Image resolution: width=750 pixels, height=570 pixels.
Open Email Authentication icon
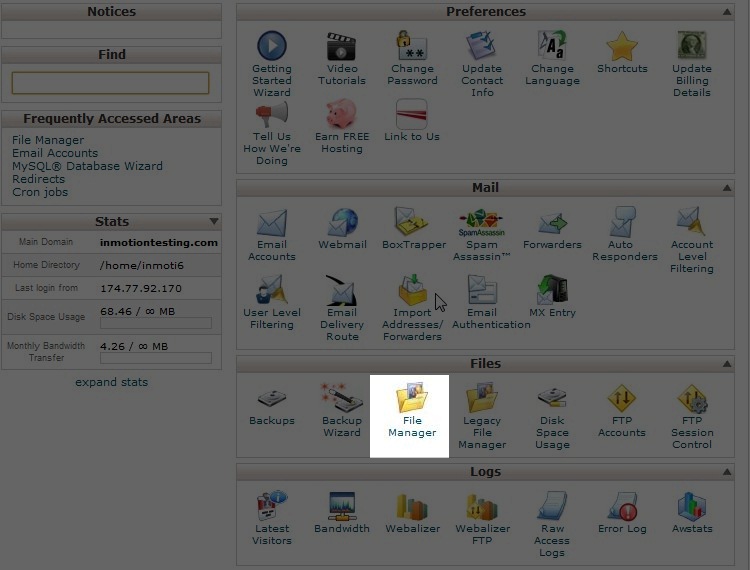482,290
